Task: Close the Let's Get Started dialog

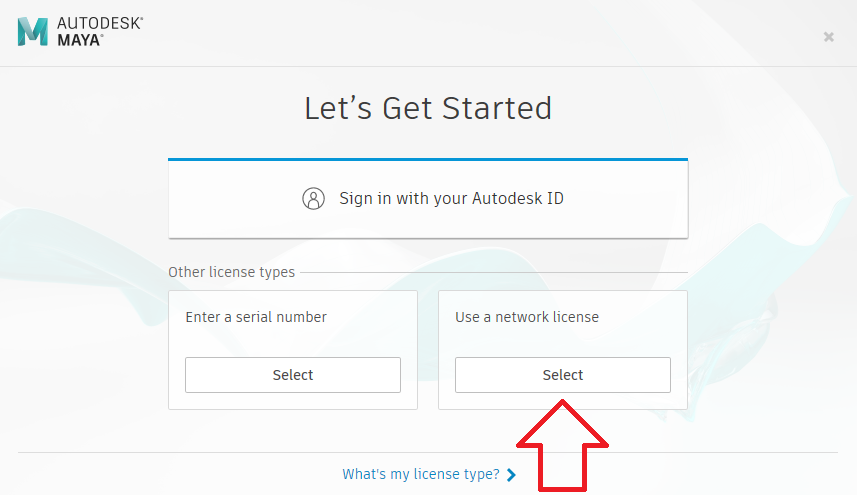Action: pos(829,37)
